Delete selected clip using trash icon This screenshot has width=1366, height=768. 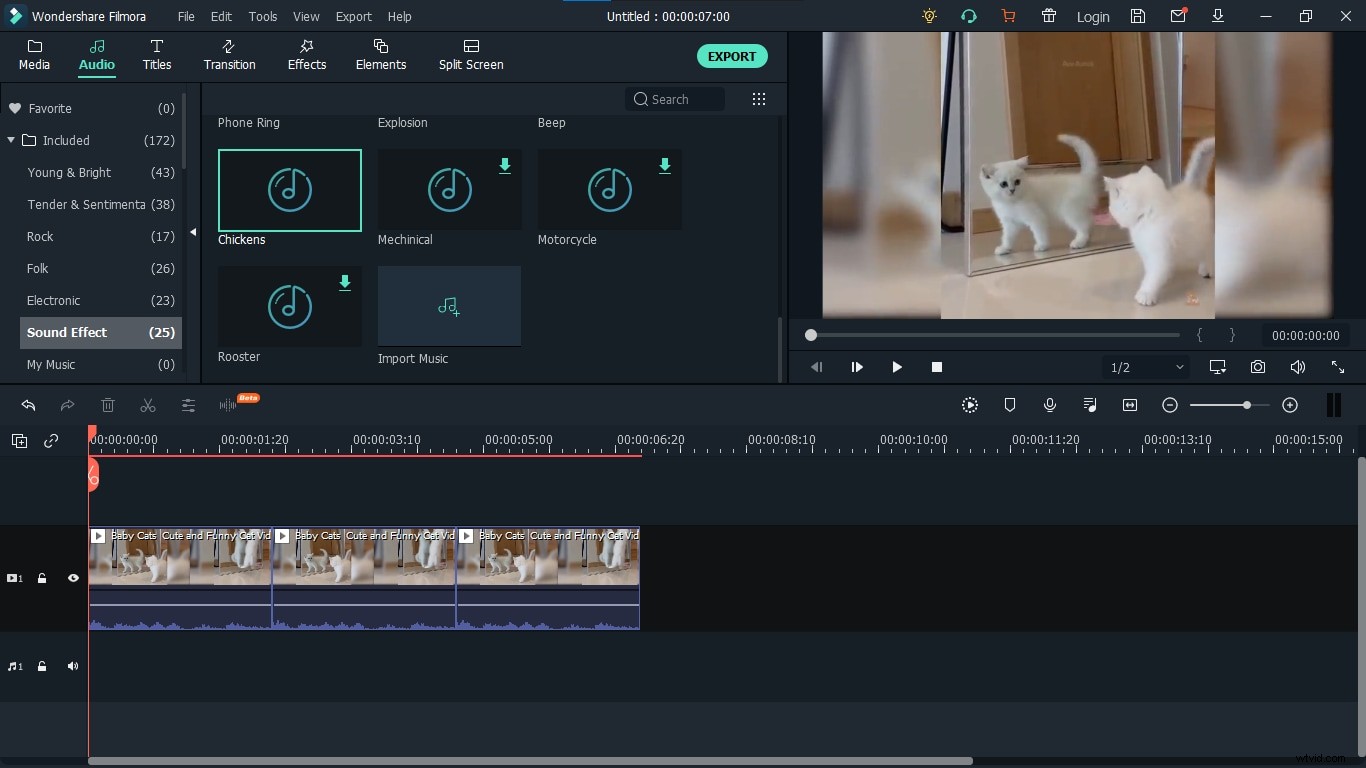click(x=108, y=405)
